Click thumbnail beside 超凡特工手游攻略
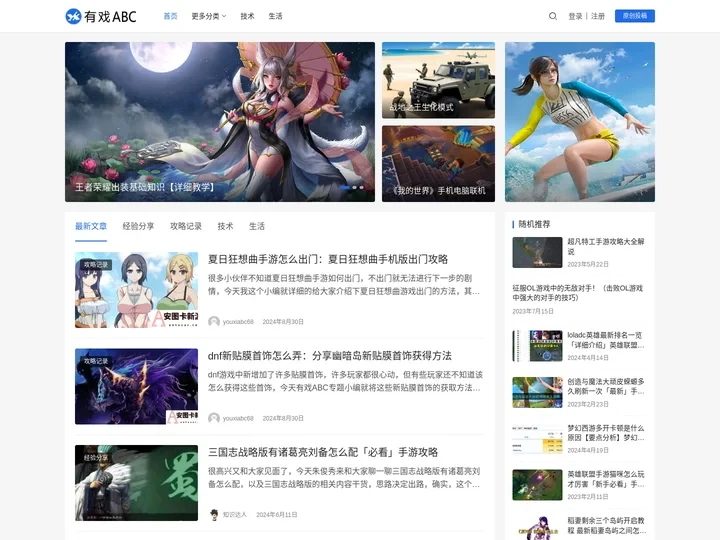 pyautogui.click(x=537, y=252)
